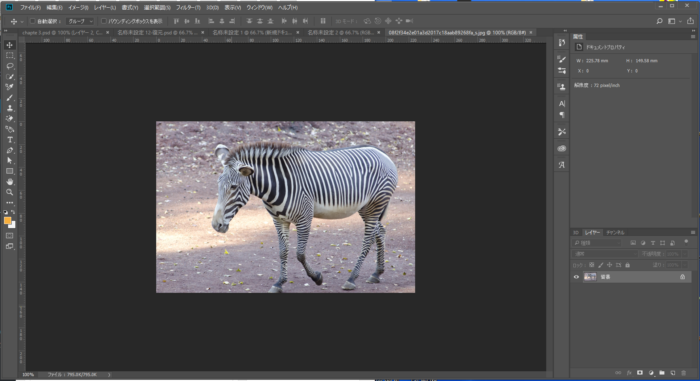This screenshot has height=381, width=700.
Task: Open the Paragraph panel icon
Action: (562, 115)
